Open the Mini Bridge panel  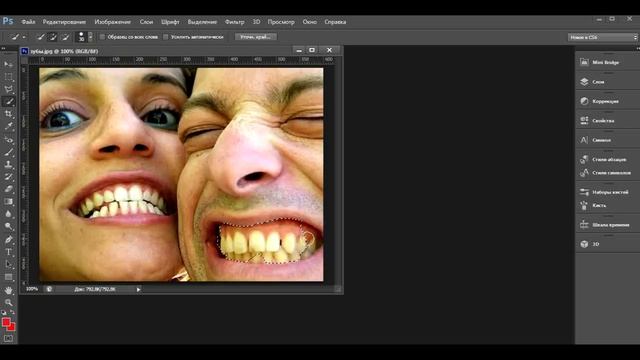pos(607,62)
